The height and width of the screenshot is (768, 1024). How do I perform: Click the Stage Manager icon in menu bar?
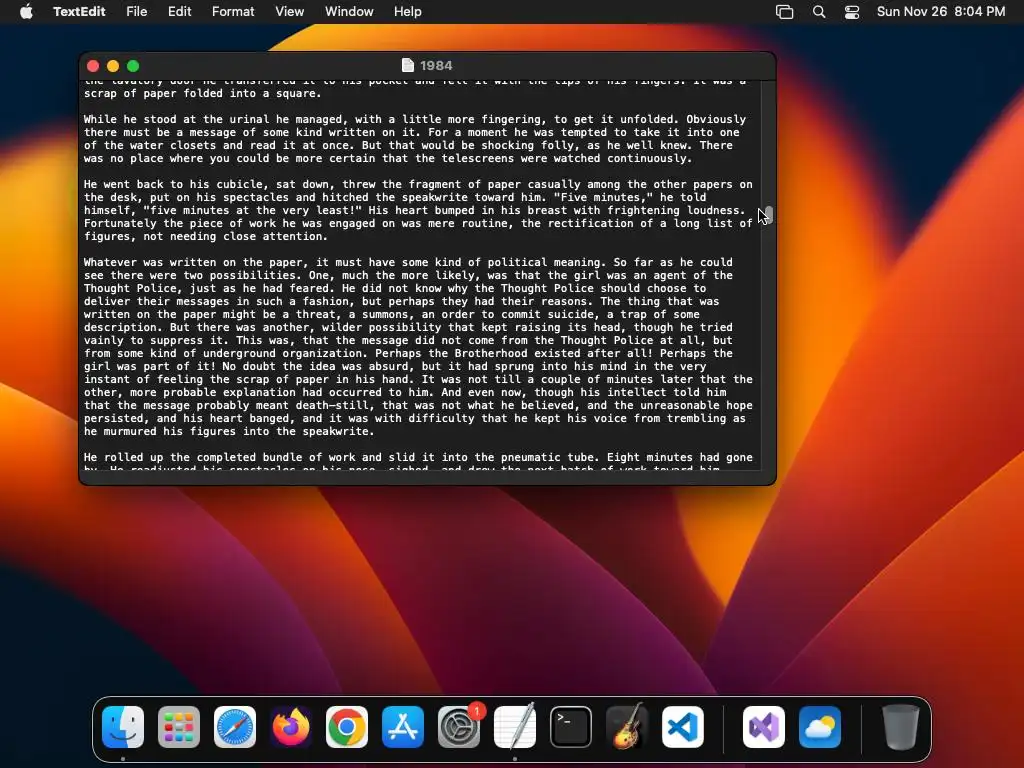[784, 12]
